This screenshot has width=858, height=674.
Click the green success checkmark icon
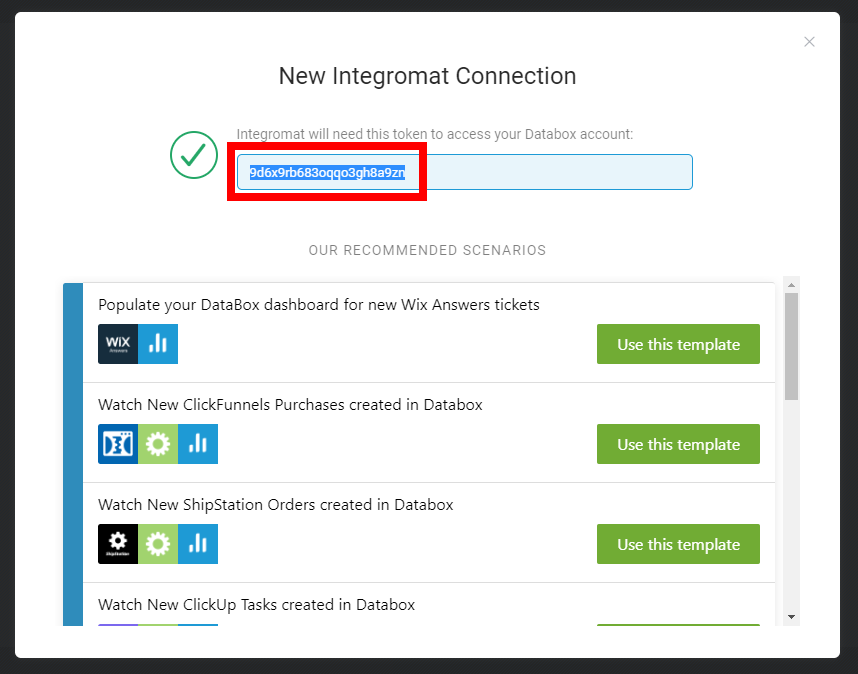194,155
